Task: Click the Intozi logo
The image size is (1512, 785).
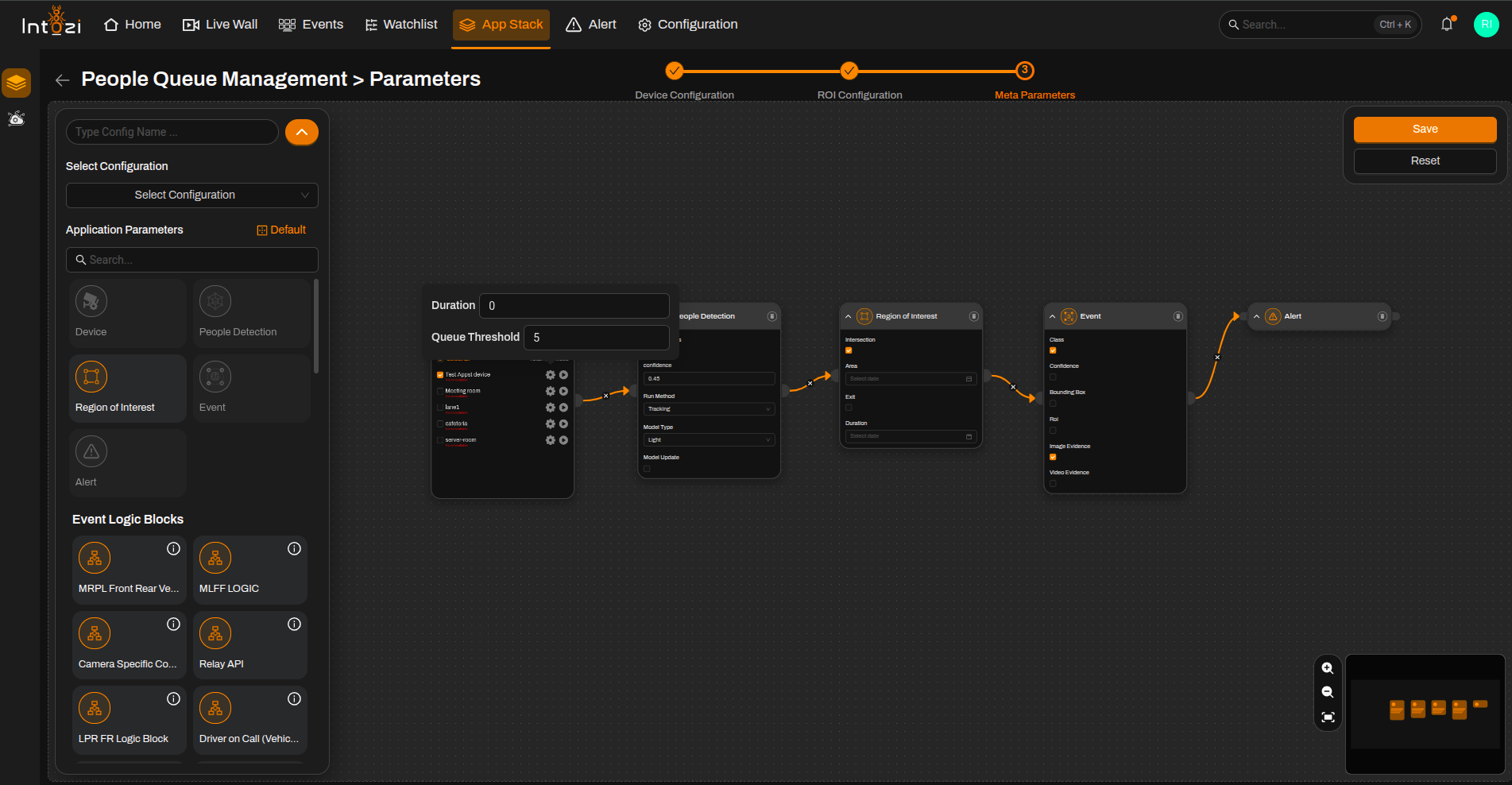Action: pos(52,21)
